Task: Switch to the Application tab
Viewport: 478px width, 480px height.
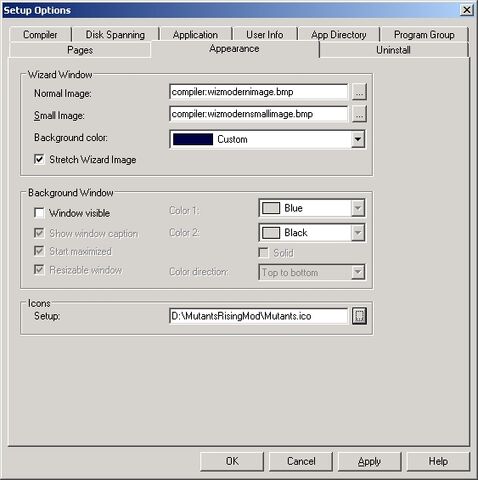Action: point(195,35)
